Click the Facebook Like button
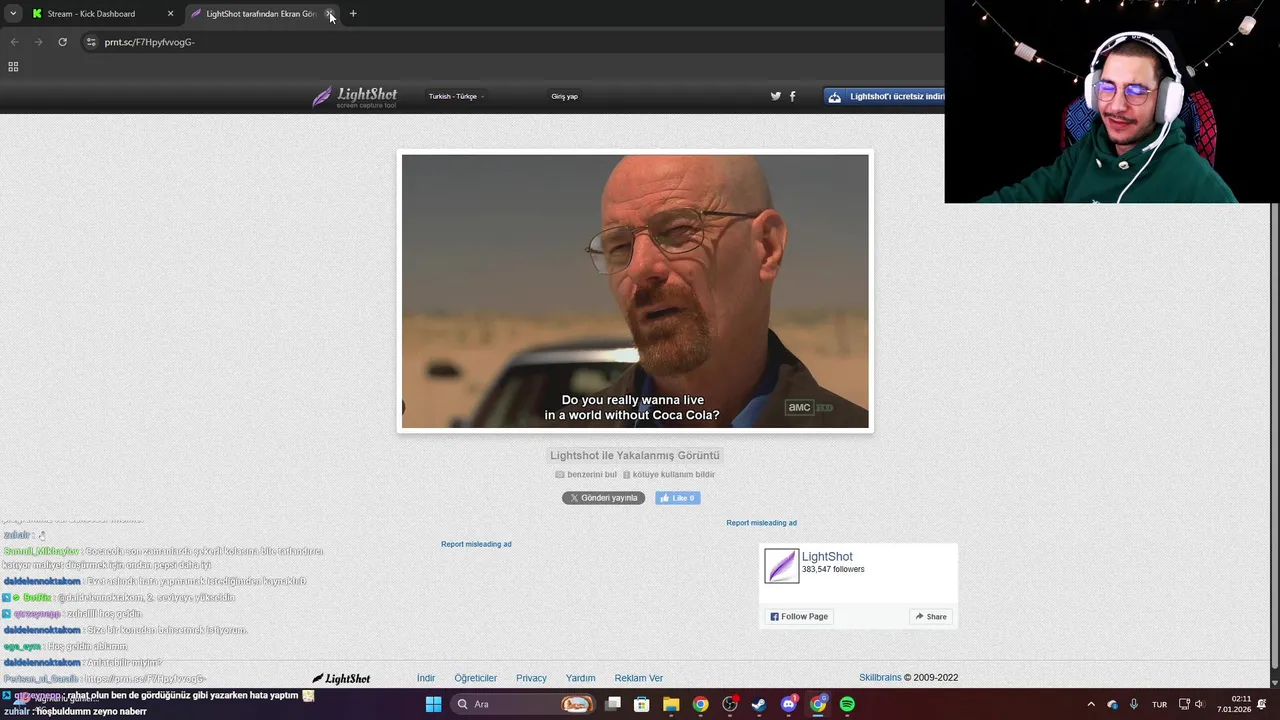1280x720 pixels. click(677, 498)
